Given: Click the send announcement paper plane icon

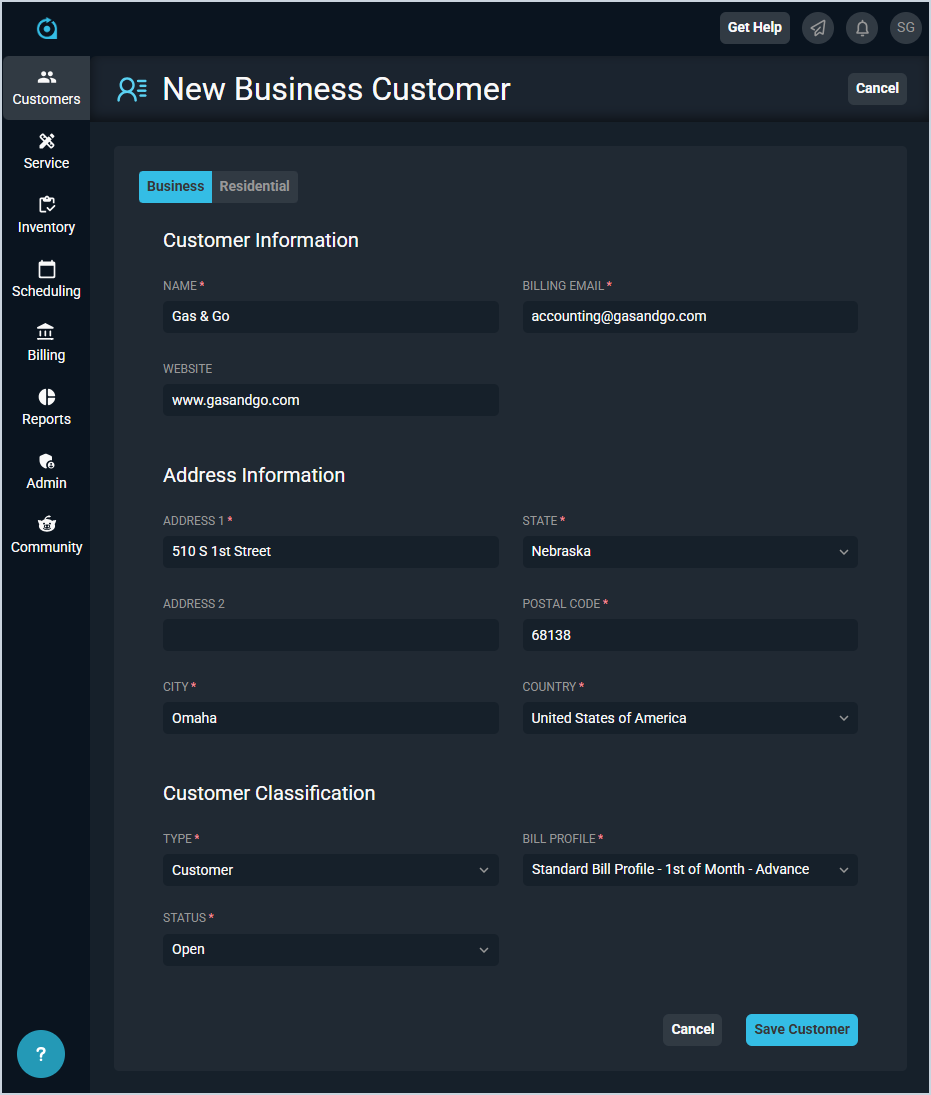Looking at the screenshot, I should click(x=817, y=27).
